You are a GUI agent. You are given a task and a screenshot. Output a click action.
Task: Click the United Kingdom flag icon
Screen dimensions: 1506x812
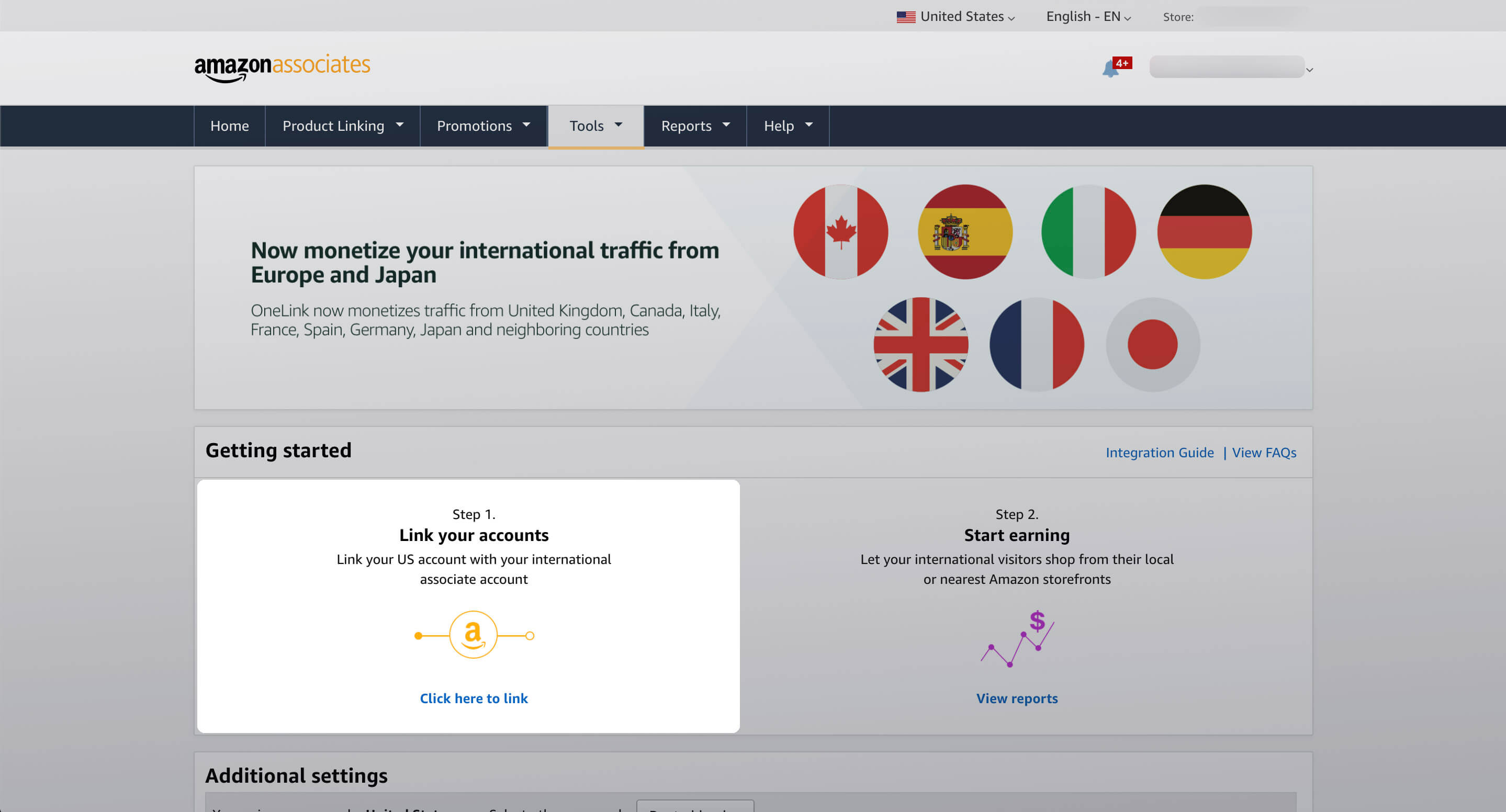click(921, 344)
